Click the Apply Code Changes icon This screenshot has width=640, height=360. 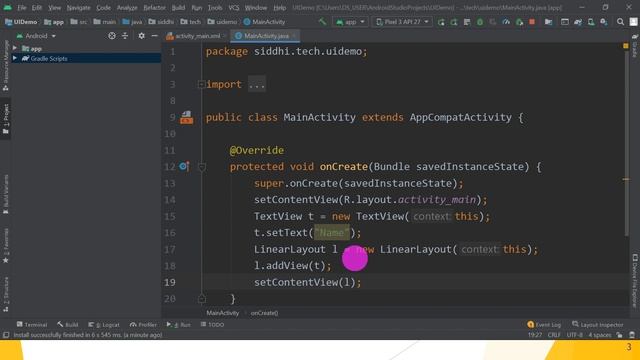(467, 22)
